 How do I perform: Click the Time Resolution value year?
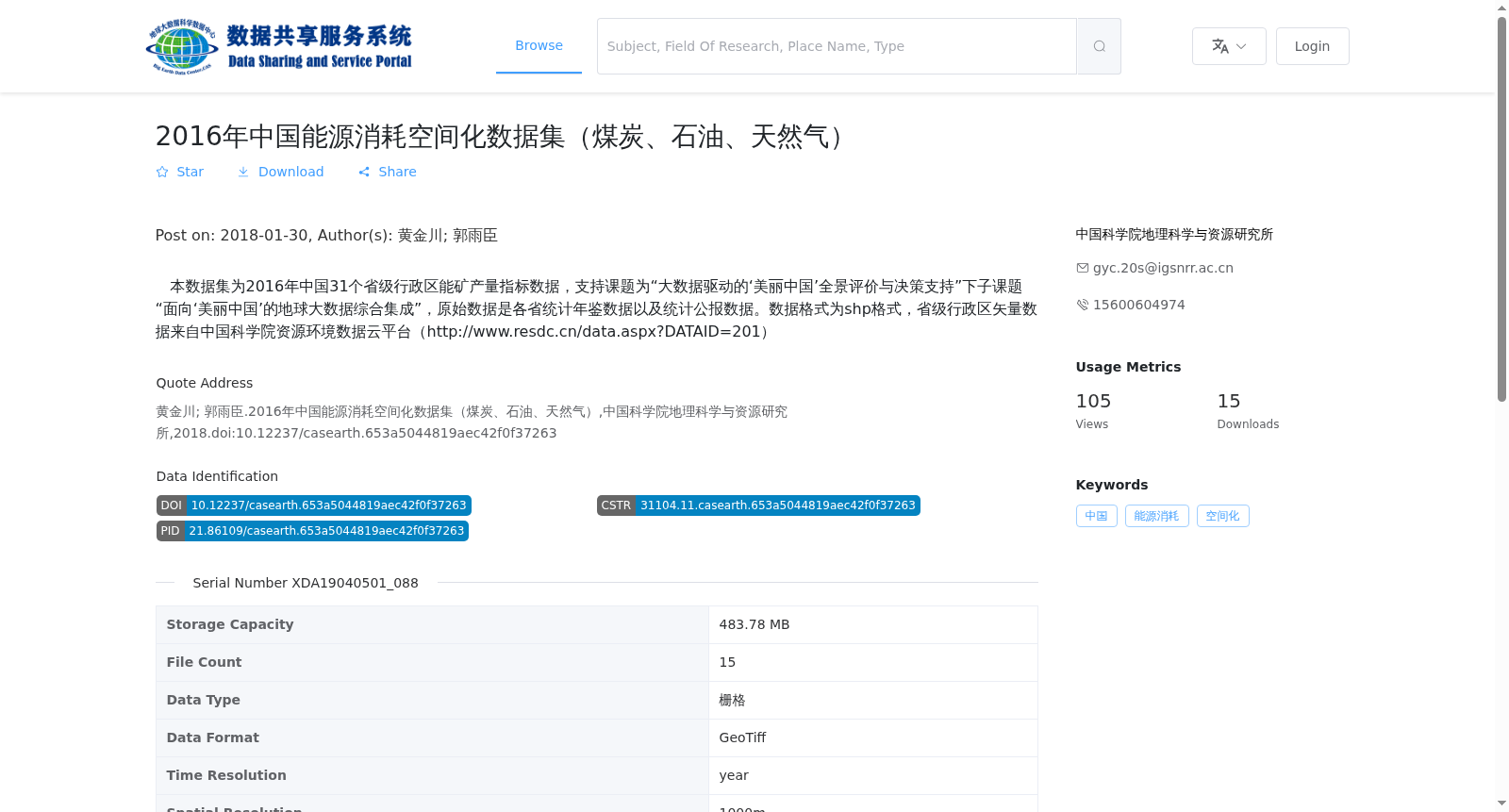[x=734, y=775]
